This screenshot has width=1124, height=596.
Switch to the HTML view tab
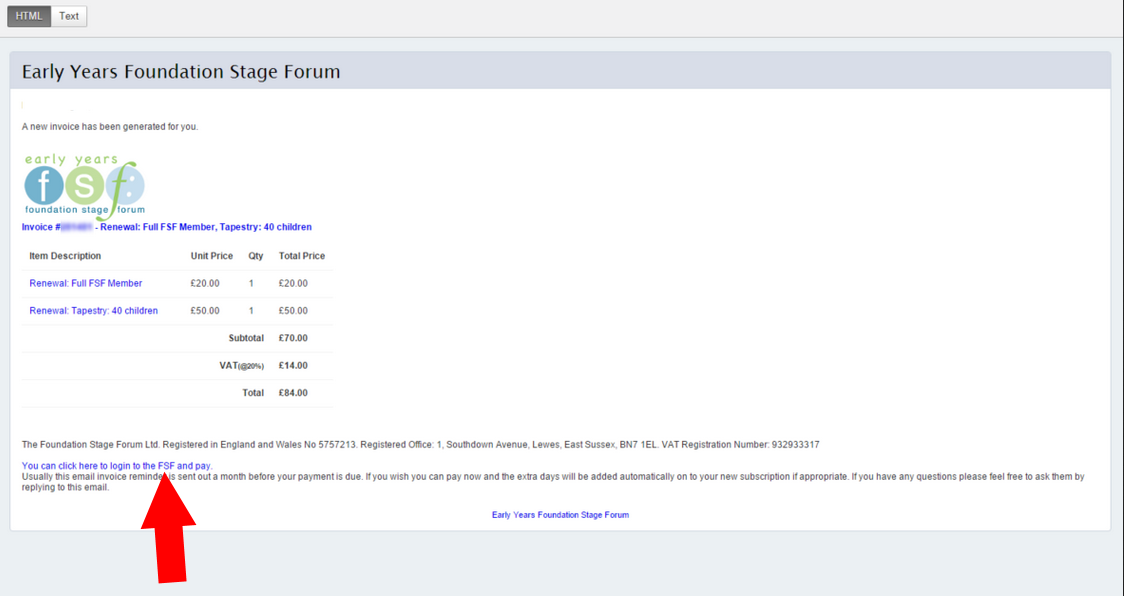29,16
